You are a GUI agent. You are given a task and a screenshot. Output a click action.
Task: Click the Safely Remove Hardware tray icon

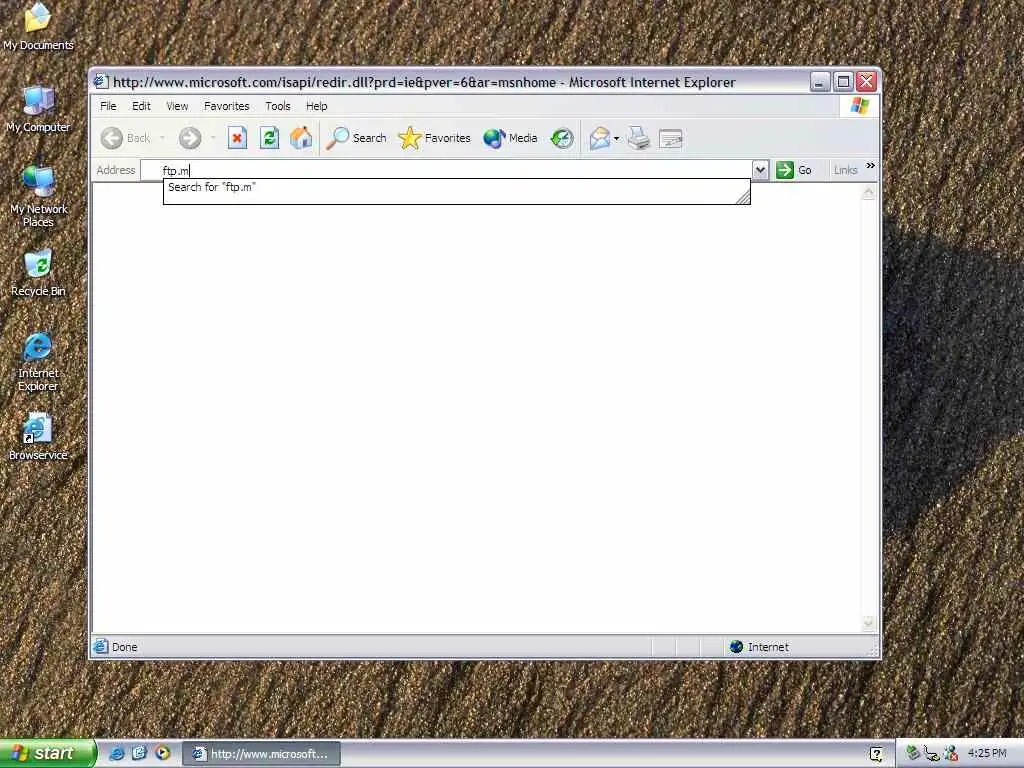tap(913, 753)
